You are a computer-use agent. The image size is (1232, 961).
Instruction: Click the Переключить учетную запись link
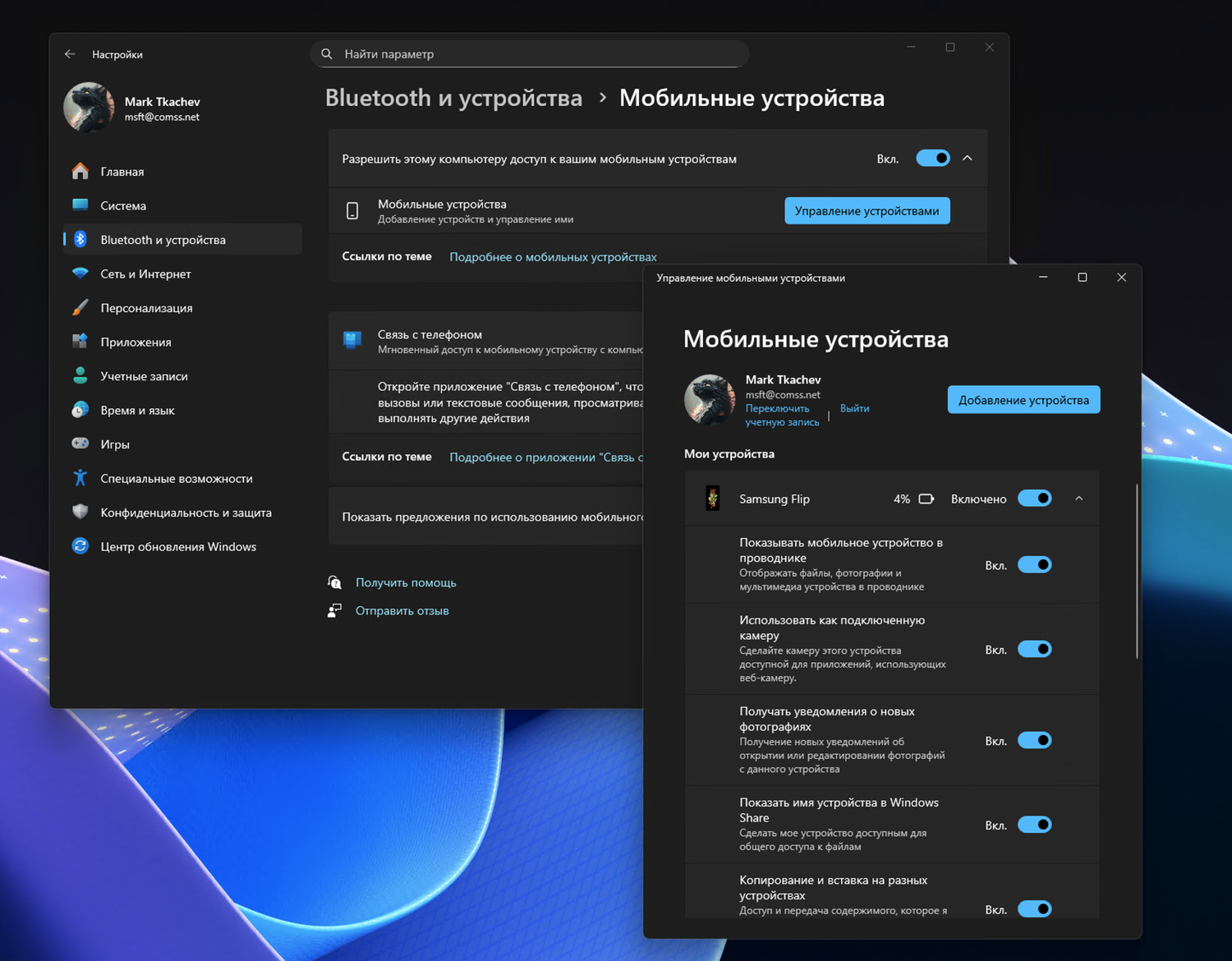(x=782, y=415)
